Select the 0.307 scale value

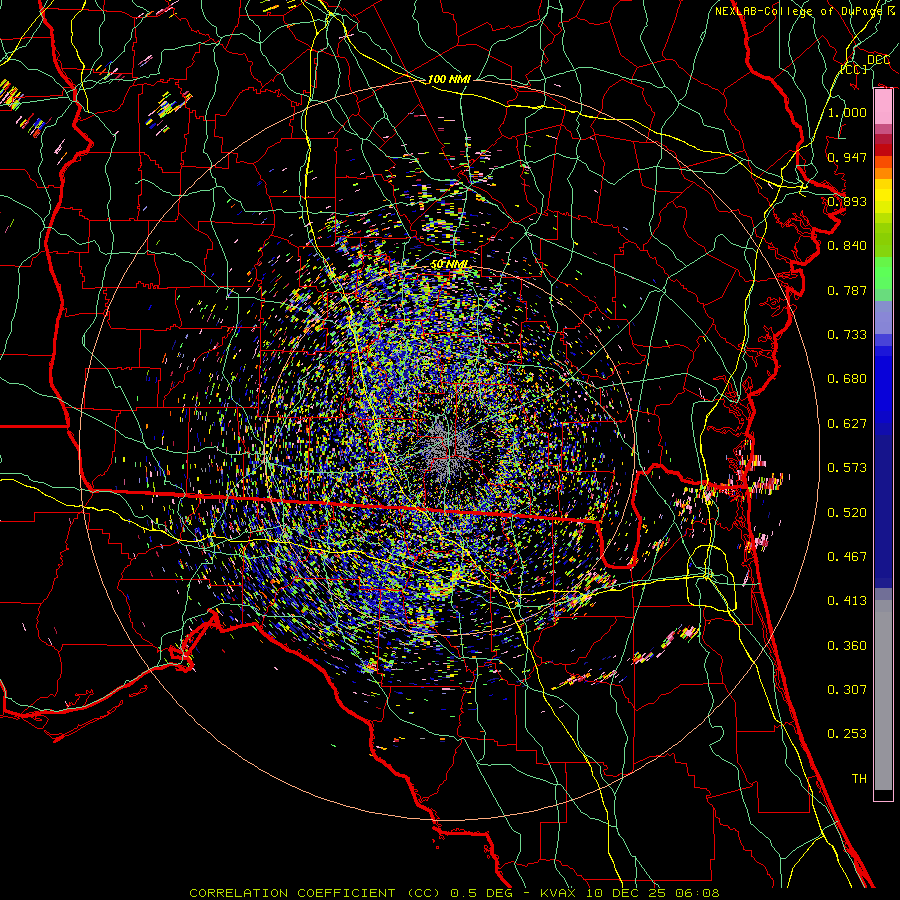point(847,690)
